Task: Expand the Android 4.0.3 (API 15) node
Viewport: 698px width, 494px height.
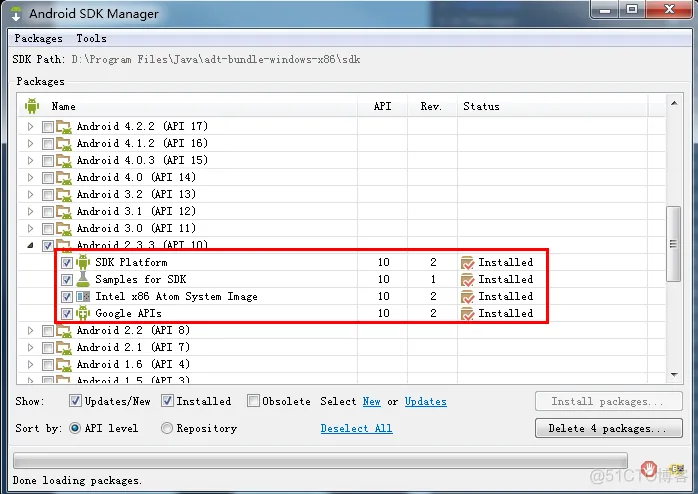Action: (30, 160)
